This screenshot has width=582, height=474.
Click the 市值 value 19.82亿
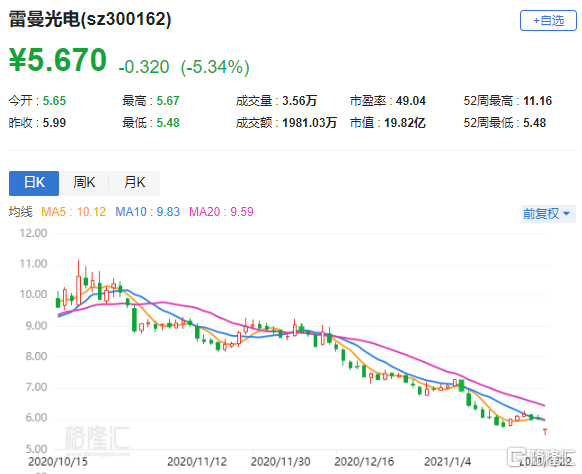click(x=405, y=123)
